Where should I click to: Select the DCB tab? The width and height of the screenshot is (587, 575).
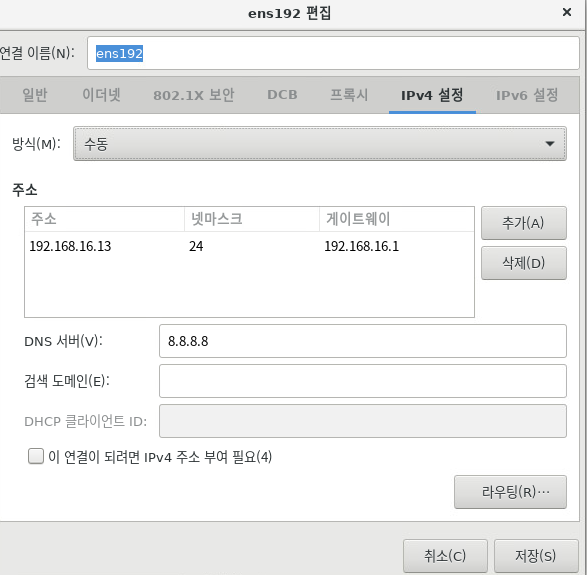coord(282,95)
